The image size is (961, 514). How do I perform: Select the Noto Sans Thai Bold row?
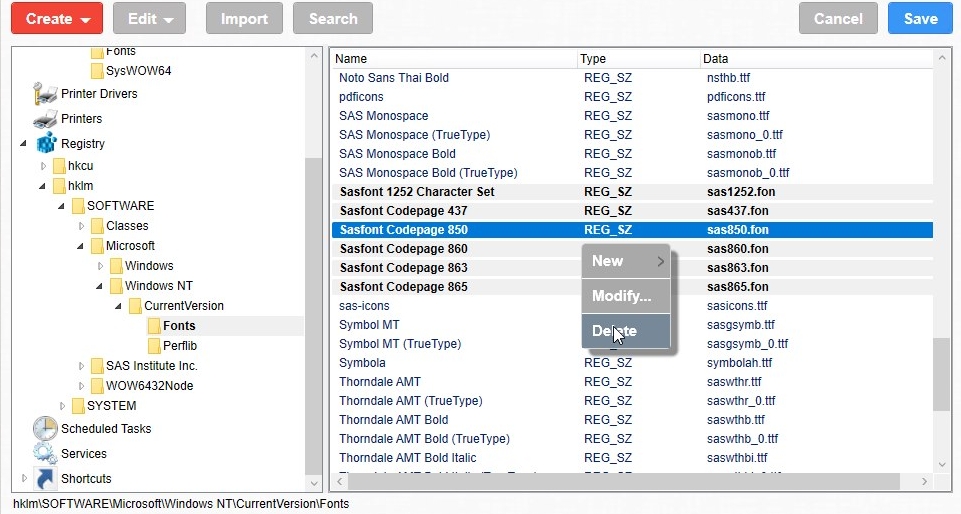click(x=632, y=78)
